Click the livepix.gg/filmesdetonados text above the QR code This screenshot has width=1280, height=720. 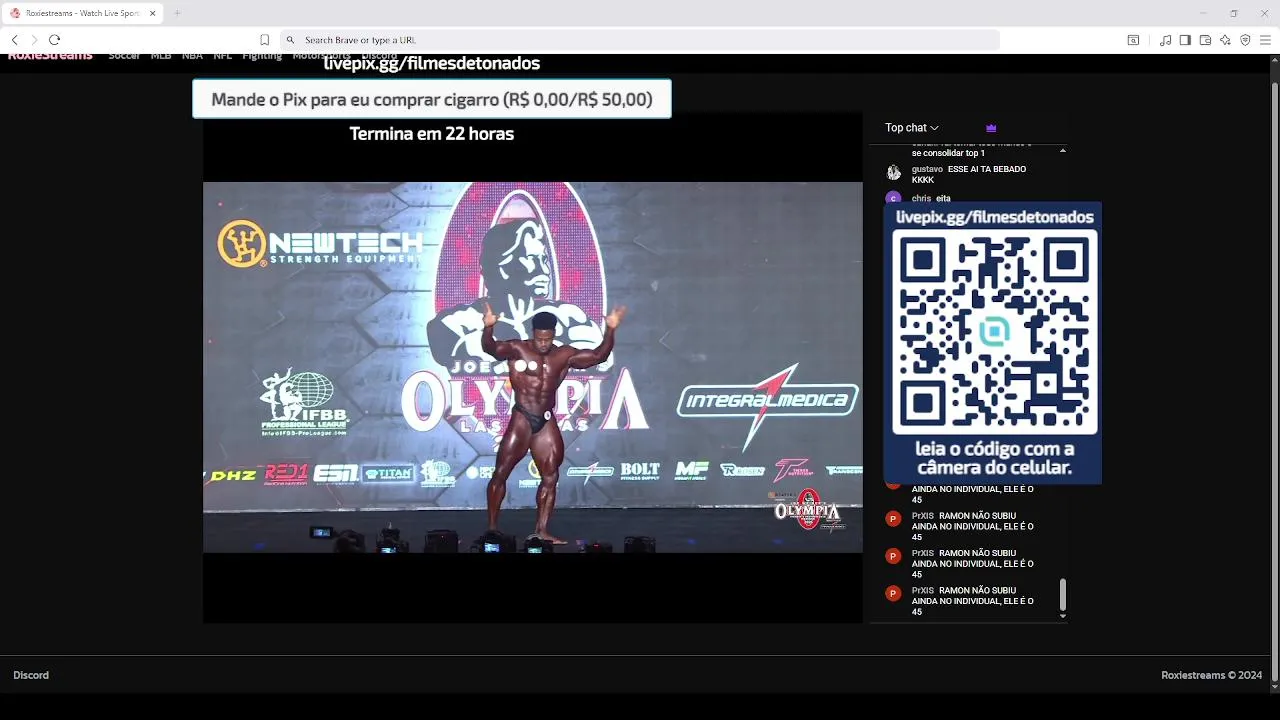(x=994, y=217)
